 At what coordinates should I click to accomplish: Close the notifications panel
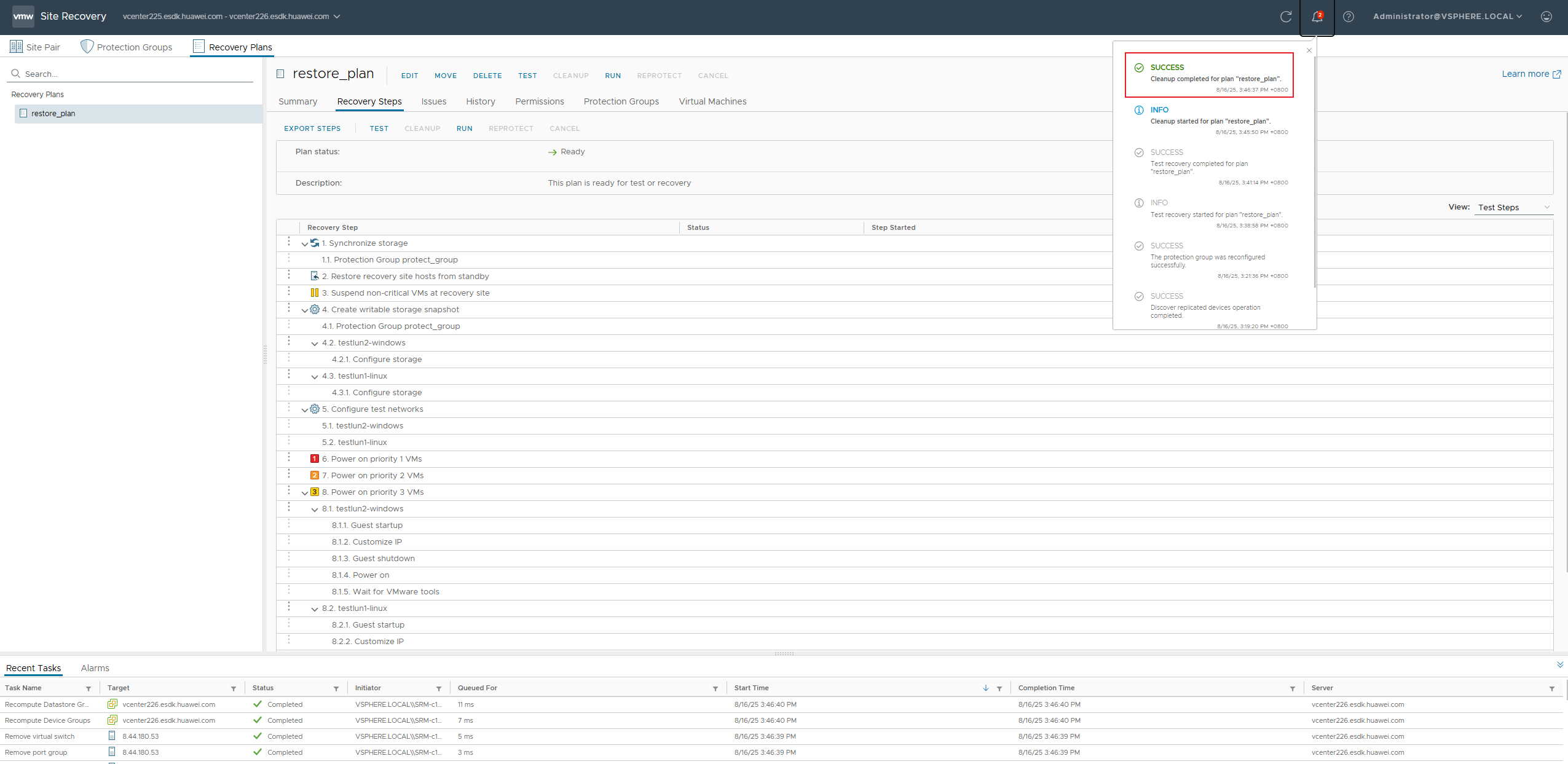click(1309, 50)
